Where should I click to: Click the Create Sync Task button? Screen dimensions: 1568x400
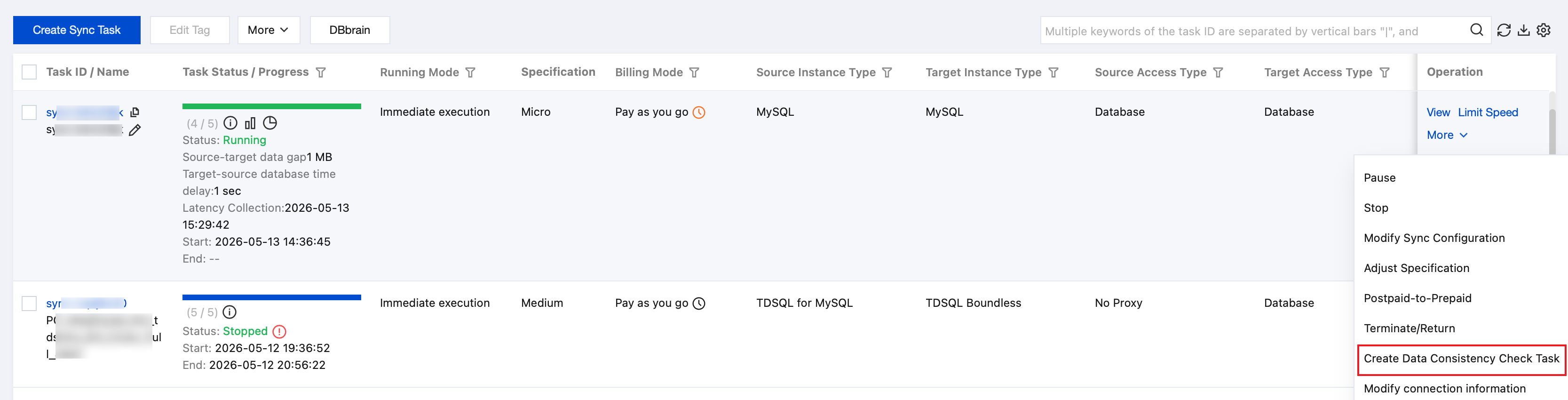pyautogui.click(x=77, y=30)
